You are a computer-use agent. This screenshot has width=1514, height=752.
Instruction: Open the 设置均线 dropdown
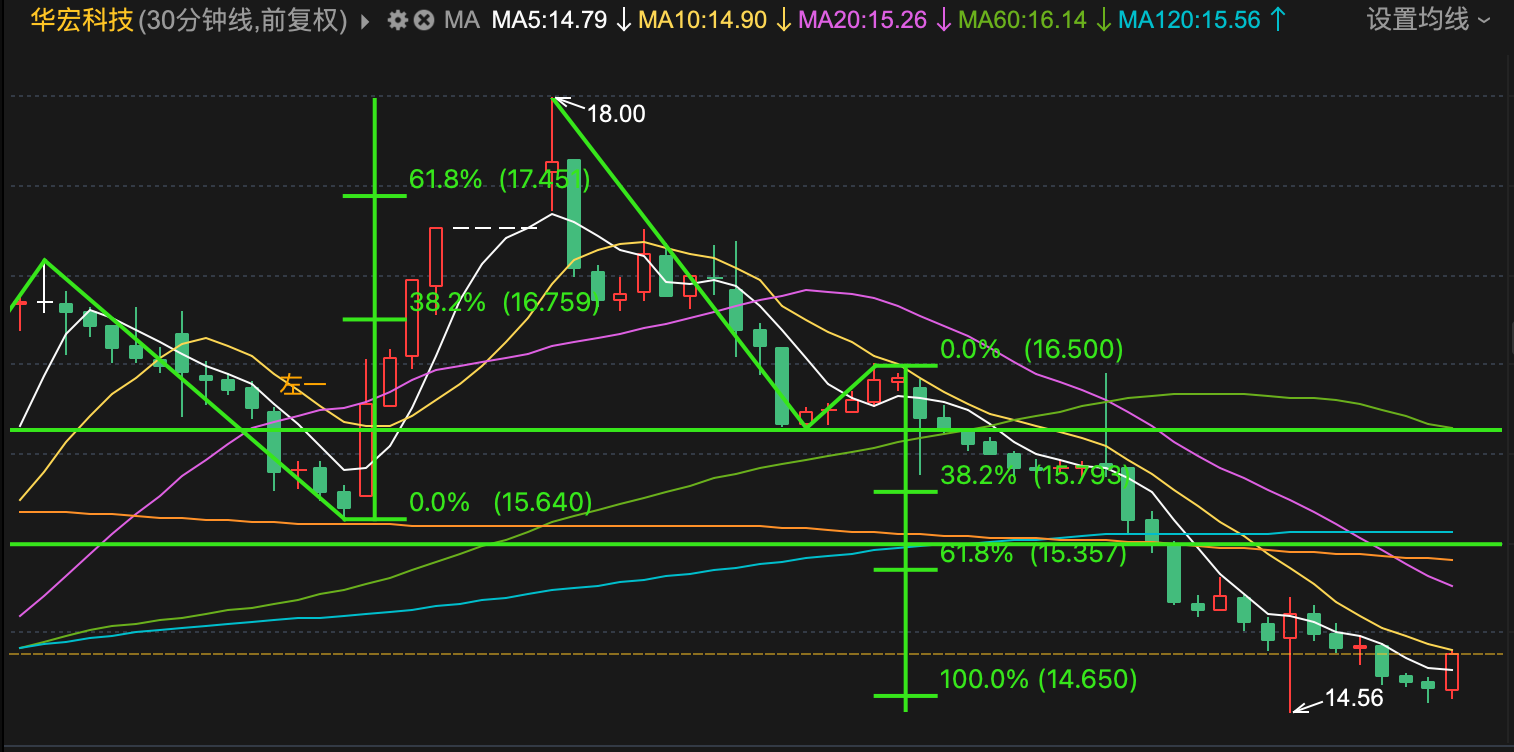coord(1428,19)
